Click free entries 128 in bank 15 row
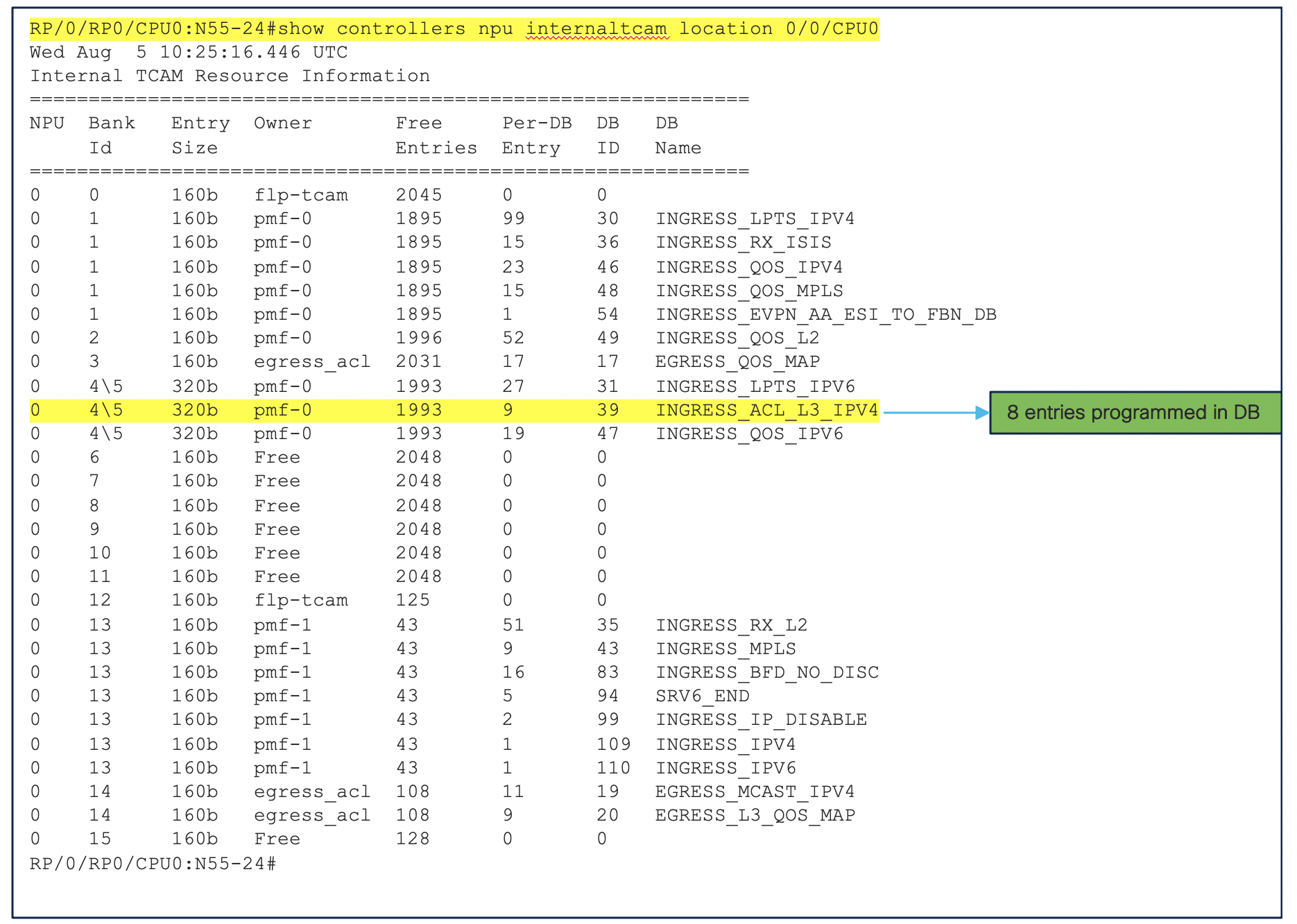Viewport: 1297px width, 924px height. (x=413, y=839)
